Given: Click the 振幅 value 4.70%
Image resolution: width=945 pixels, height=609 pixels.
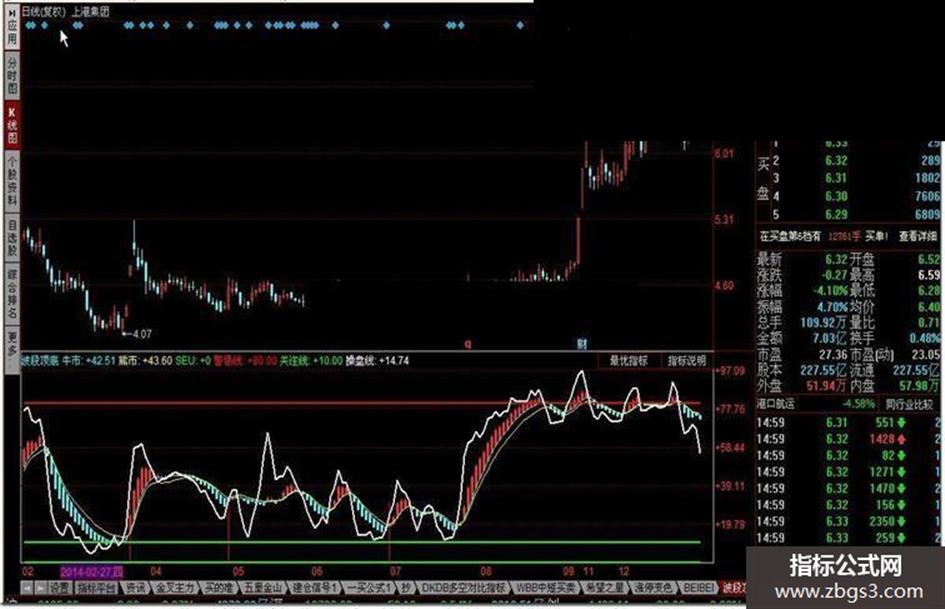Looking at the screenshot, I should (832, 307).
